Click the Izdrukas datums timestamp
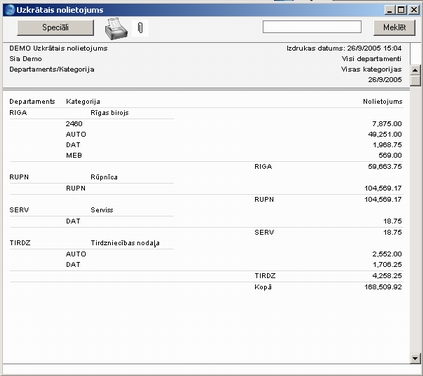Viewport: 423px width, 376px height. coord(344,48)
